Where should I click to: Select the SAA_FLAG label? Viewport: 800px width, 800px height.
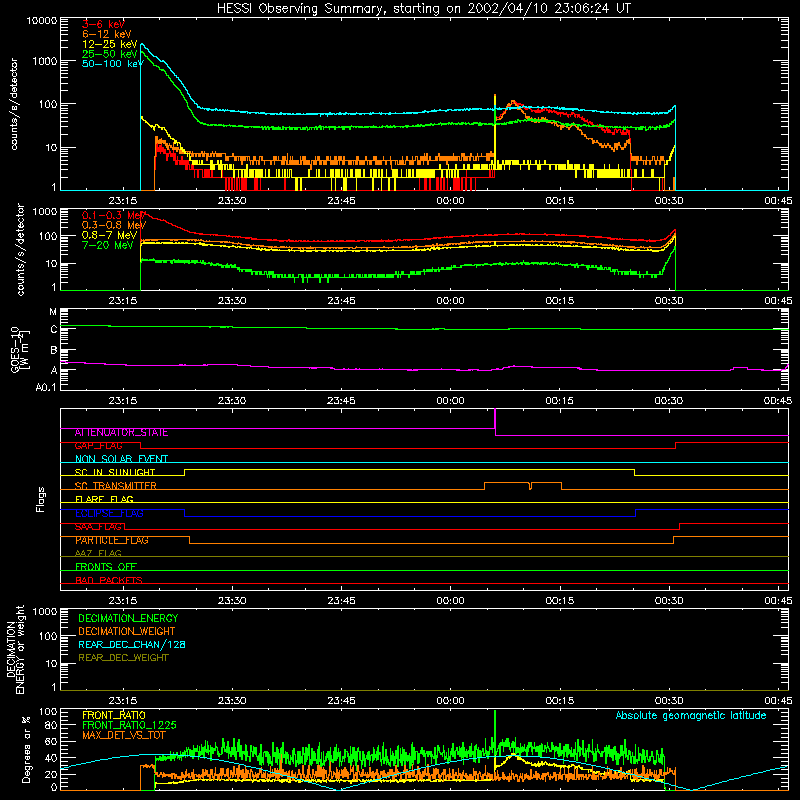[98, 527]
